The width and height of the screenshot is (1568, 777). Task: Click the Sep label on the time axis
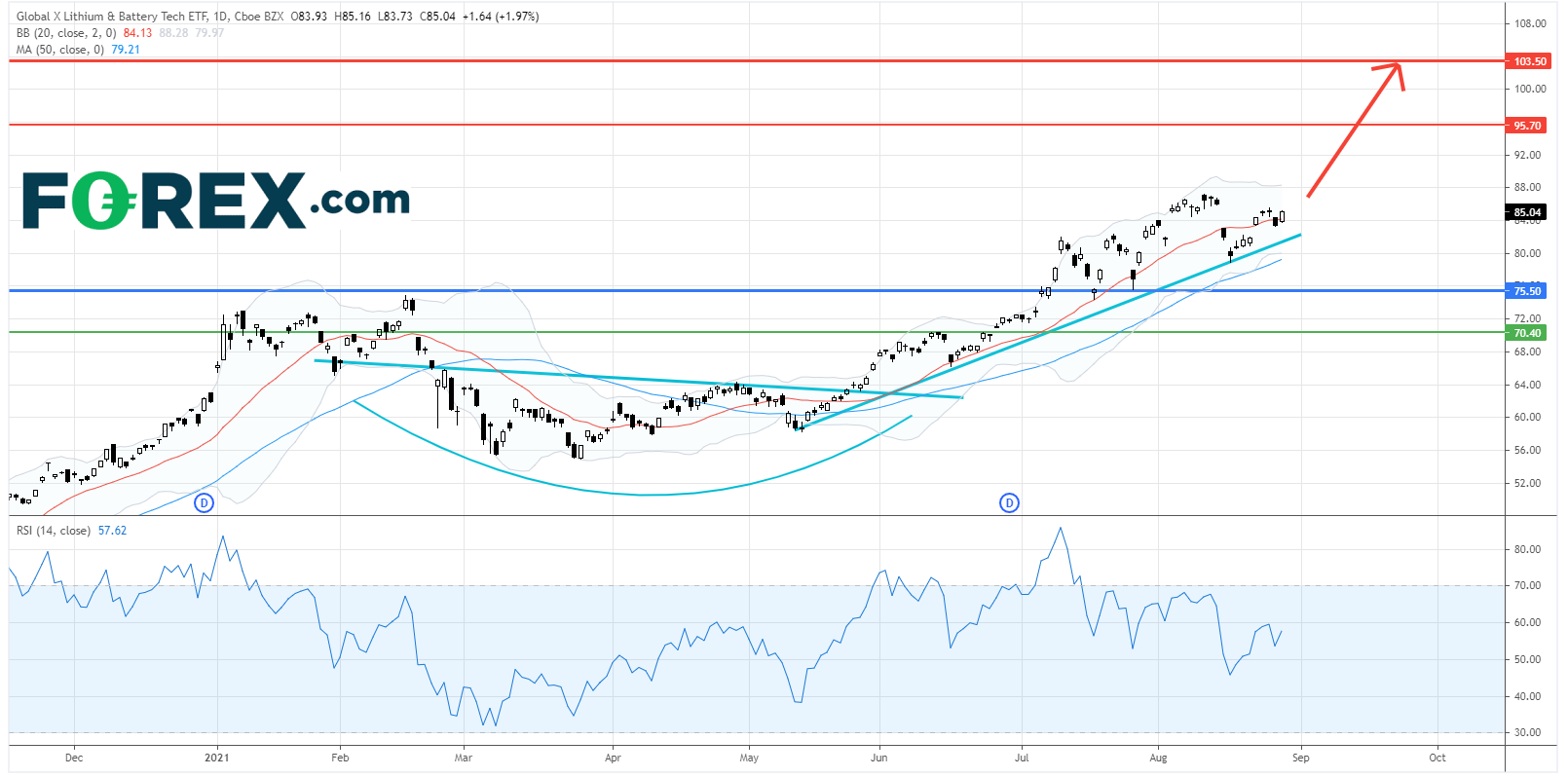point(1300,758)
